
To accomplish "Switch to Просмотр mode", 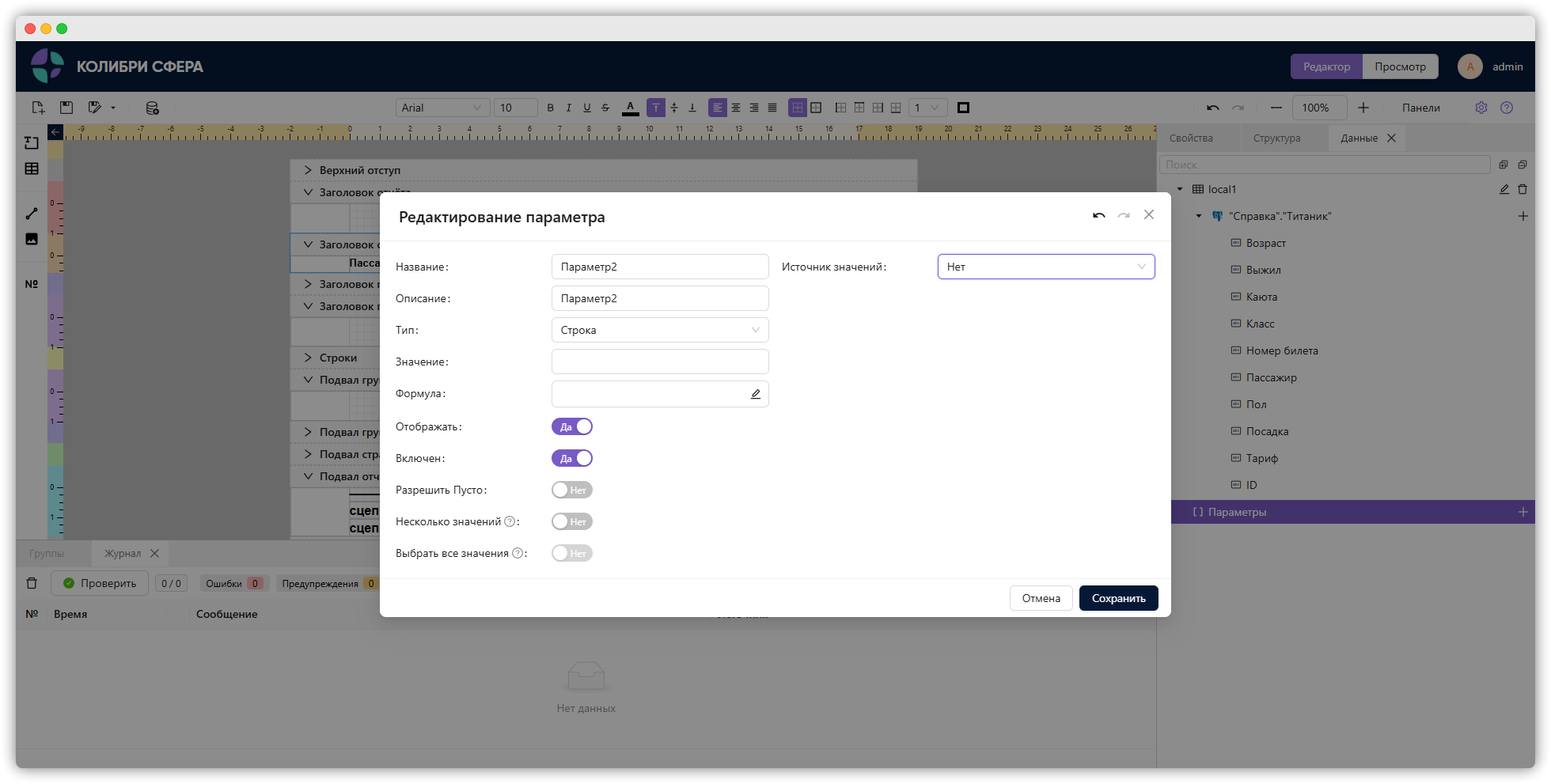I will pos(1400,66).
